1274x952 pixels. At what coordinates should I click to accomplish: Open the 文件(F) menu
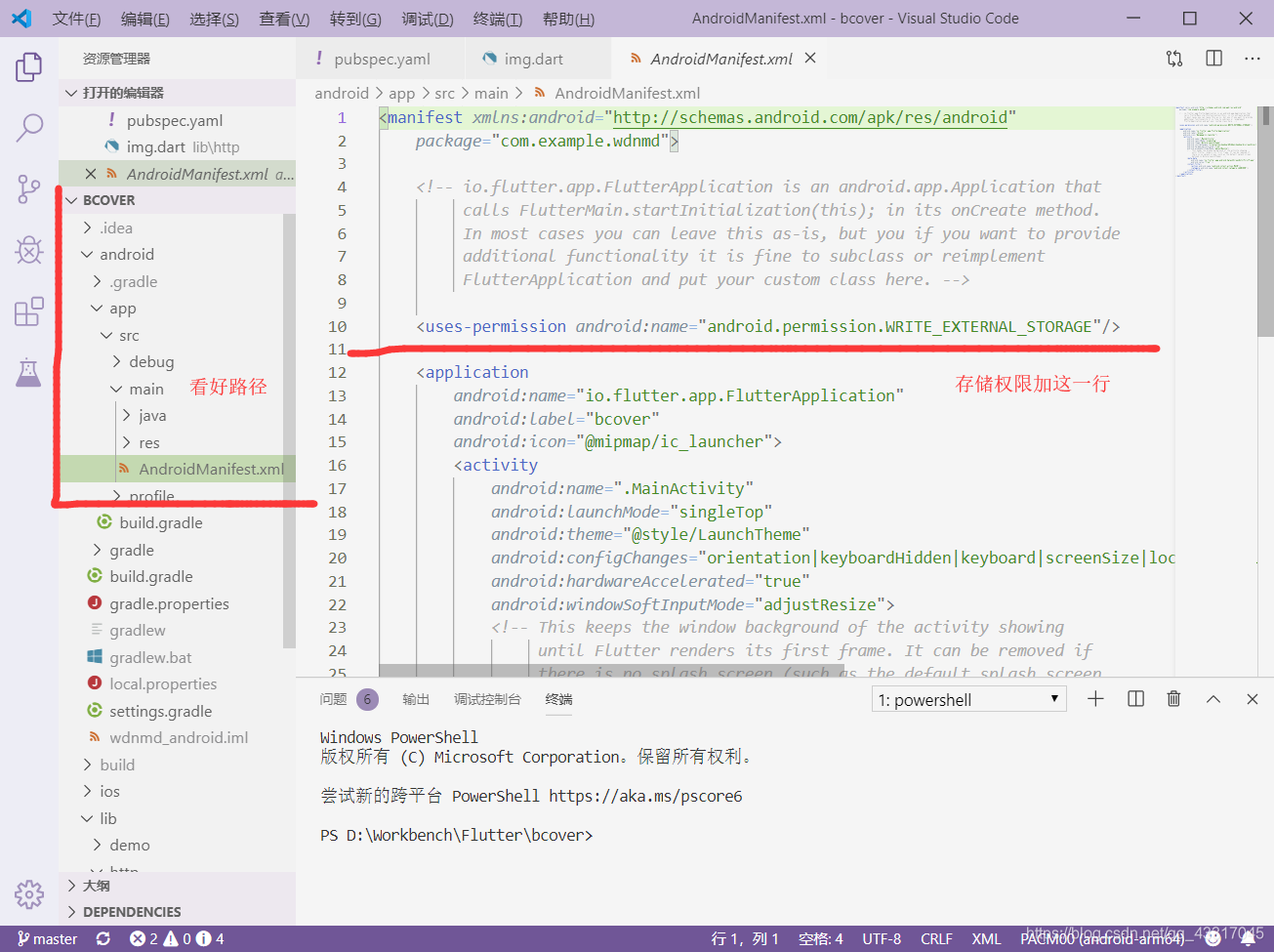click(x=76, y=19)
